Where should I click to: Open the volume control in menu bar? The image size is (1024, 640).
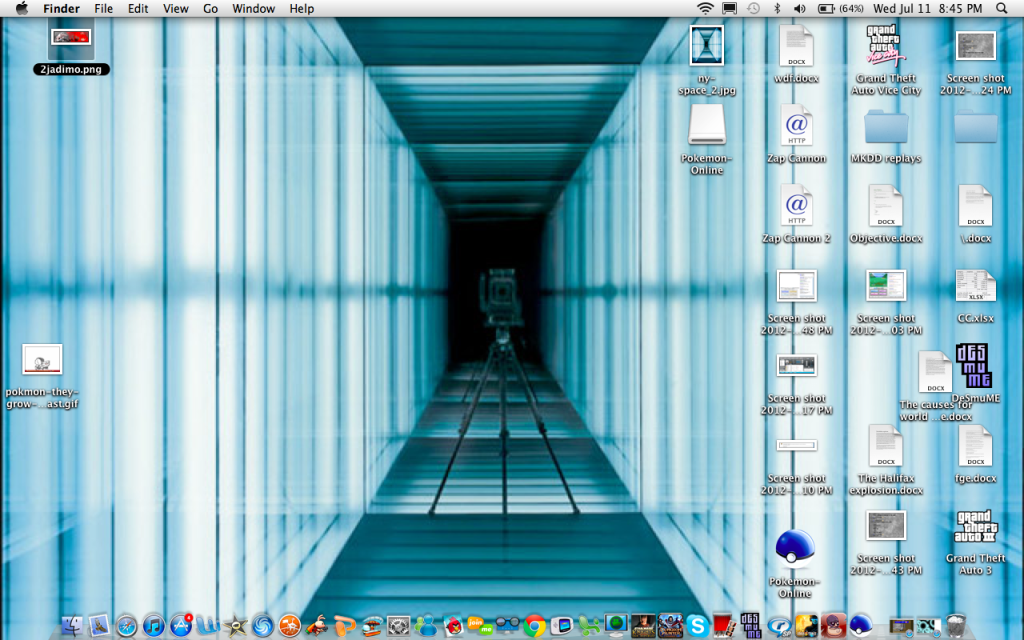799,9
